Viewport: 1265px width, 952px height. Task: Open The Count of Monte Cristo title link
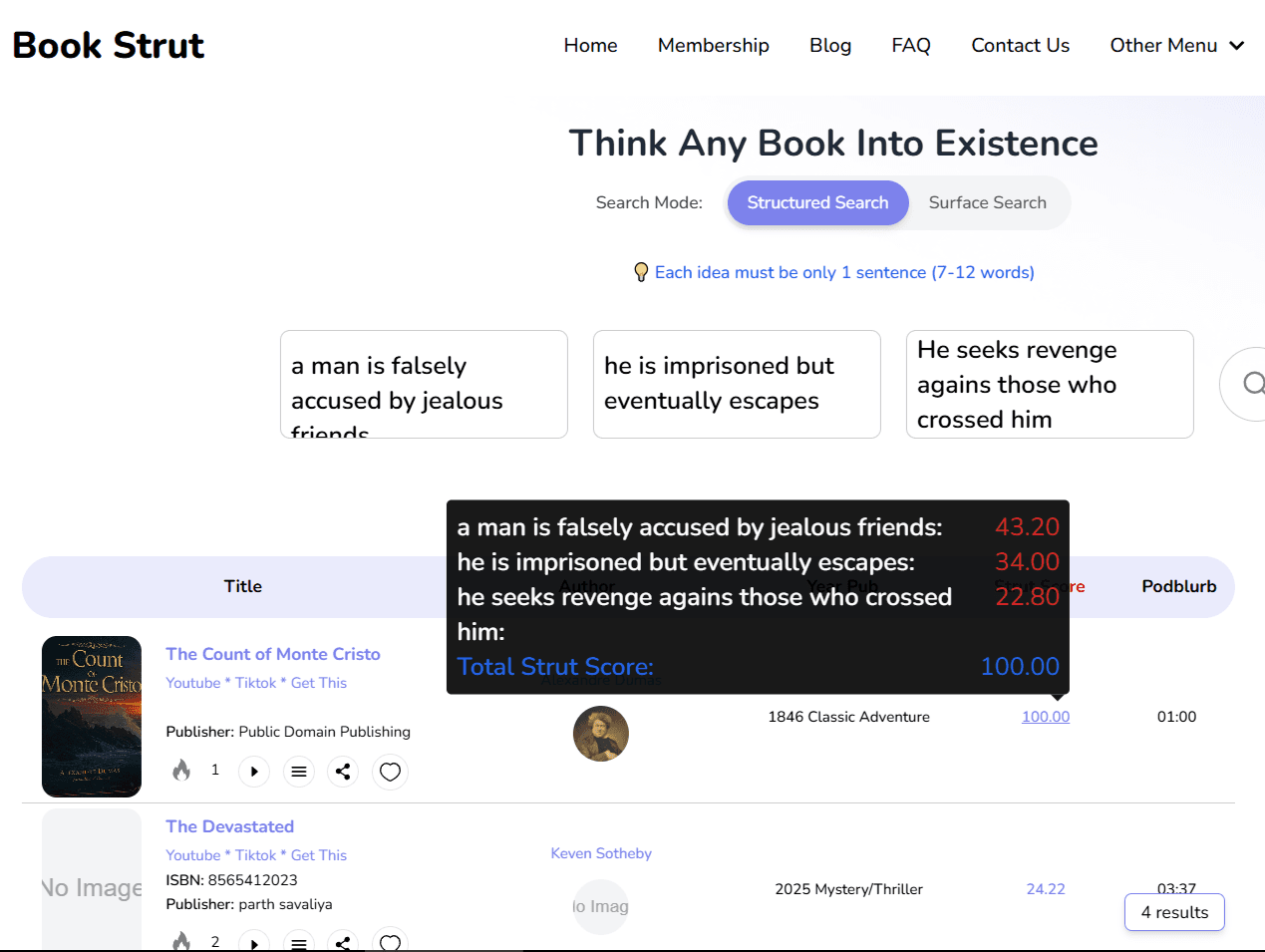(272, 654)
